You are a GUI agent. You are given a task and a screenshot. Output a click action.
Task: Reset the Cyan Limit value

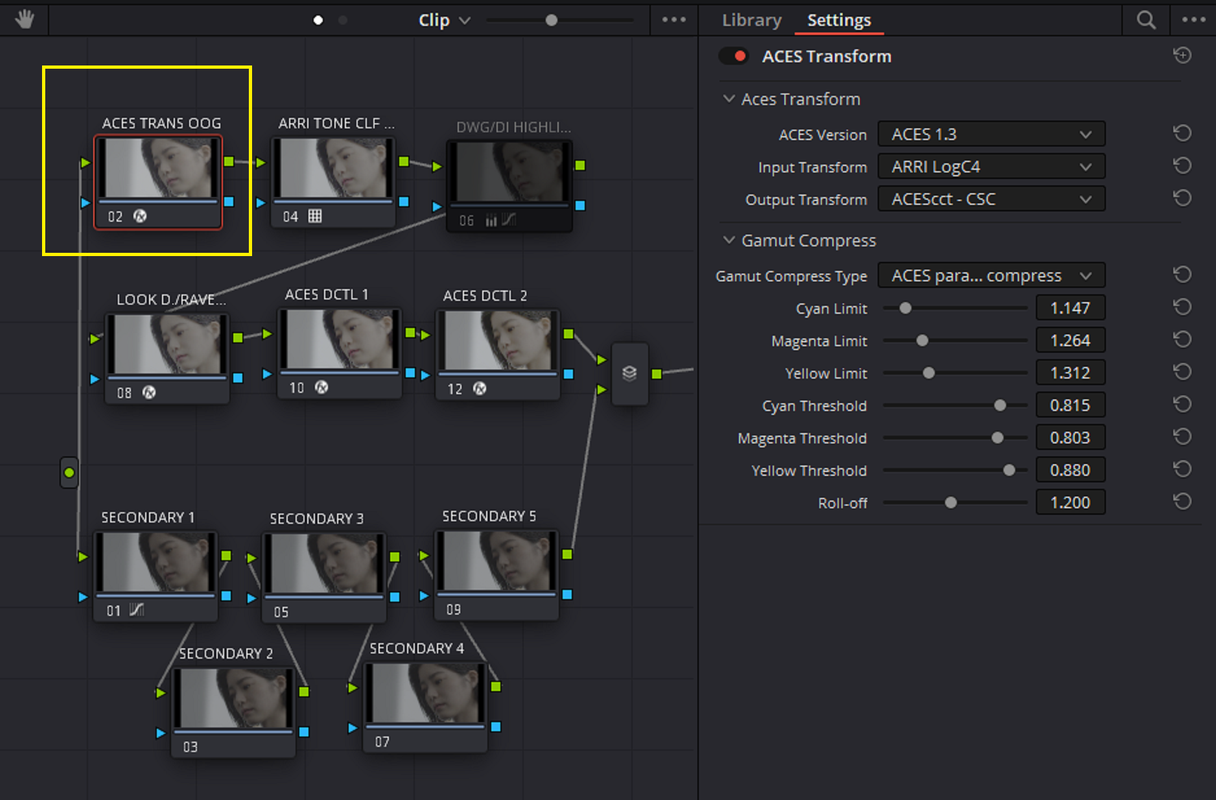click(1182, 308)
